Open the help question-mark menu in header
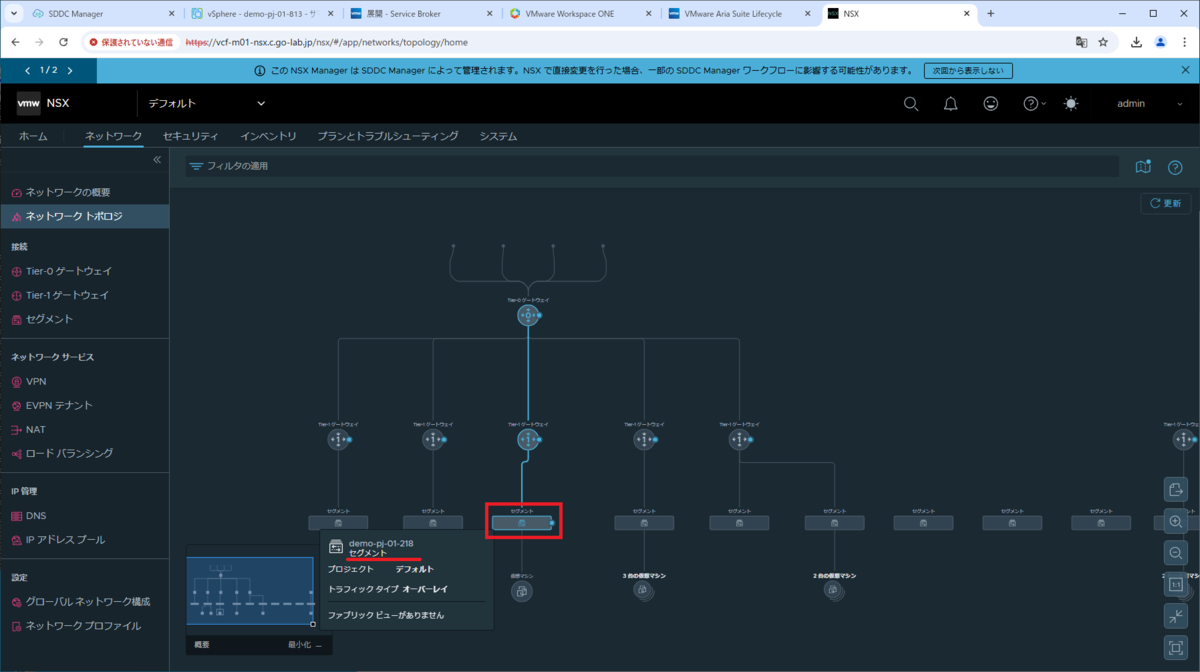The height and width of the screenshot is (672, 1200). tap(1034, 104)
